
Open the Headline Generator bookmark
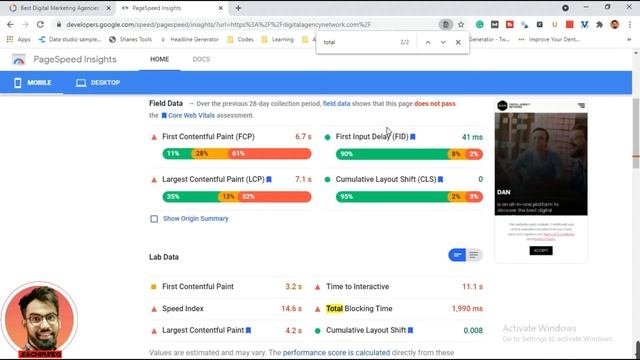click(x=190, y=40)
